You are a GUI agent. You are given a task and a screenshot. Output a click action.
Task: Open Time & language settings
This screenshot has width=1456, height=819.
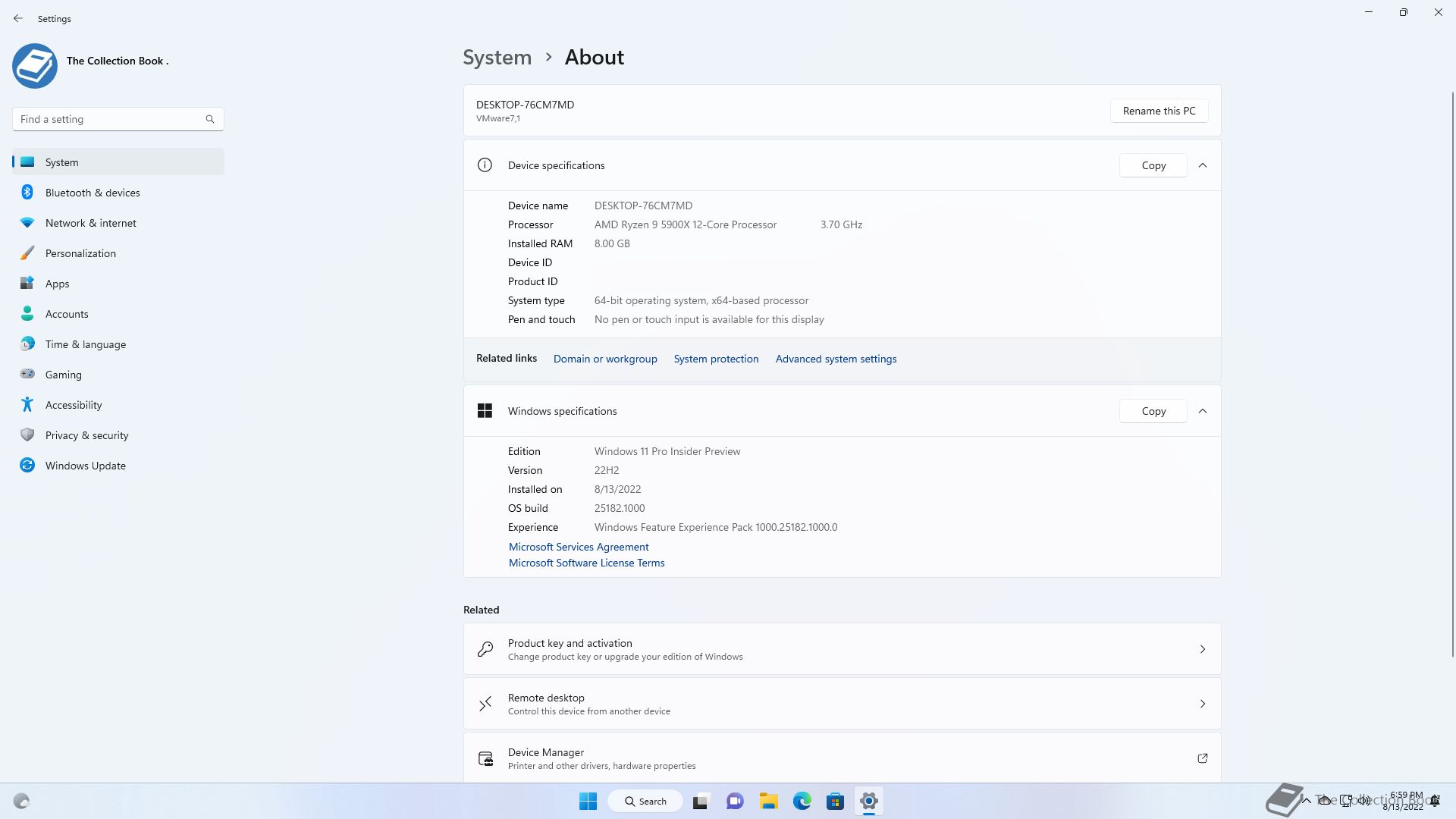118,344
